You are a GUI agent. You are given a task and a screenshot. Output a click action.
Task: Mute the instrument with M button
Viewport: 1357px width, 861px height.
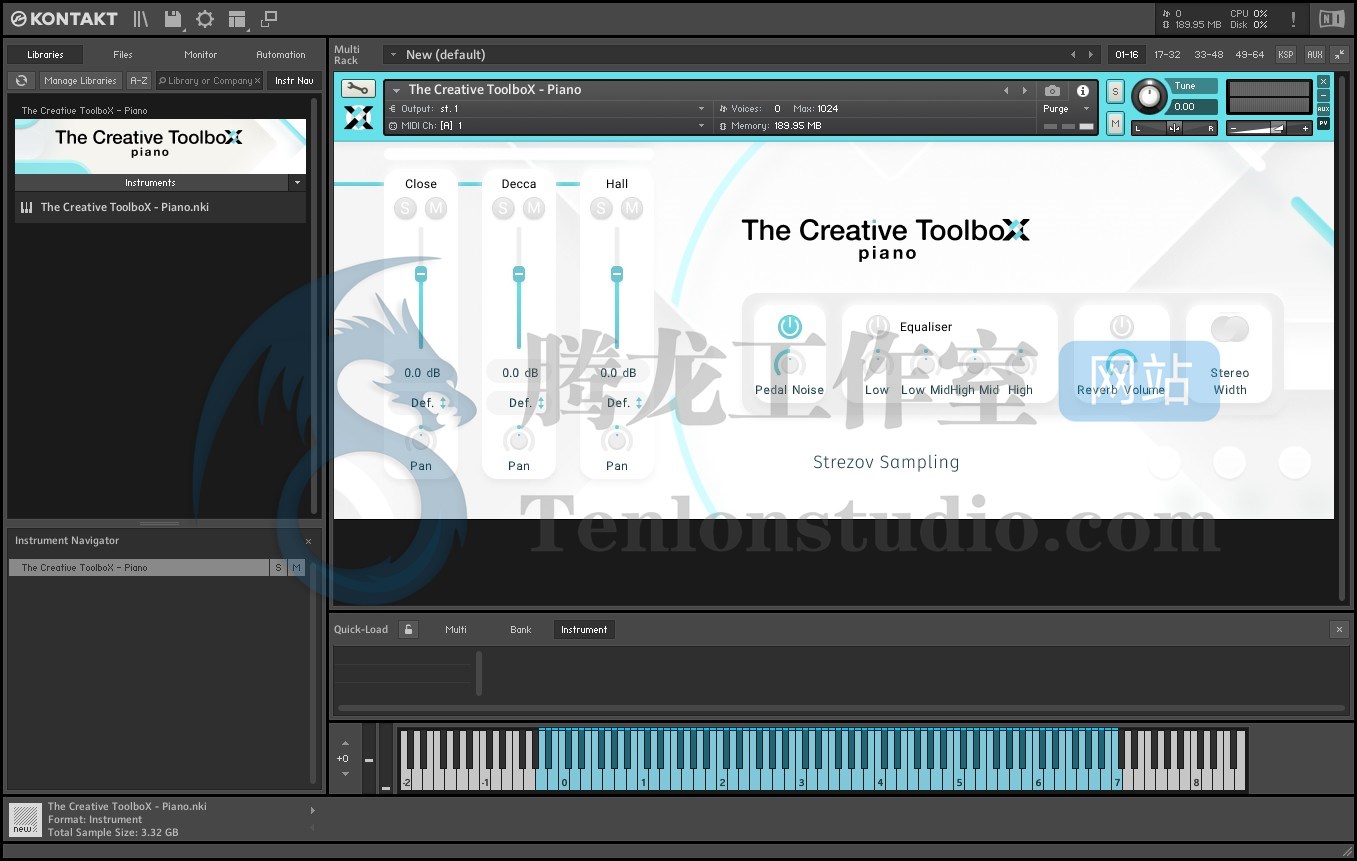(1116, 123)
